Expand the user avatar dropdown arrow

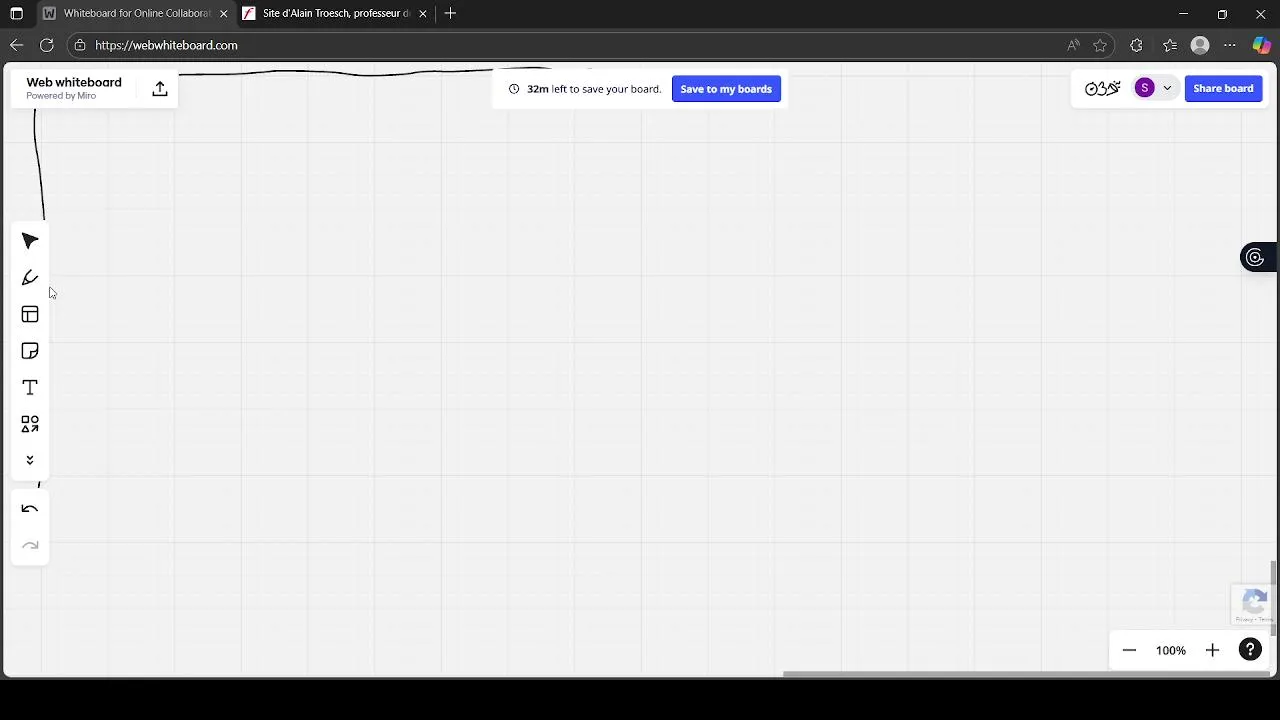tap(1167, 88)
